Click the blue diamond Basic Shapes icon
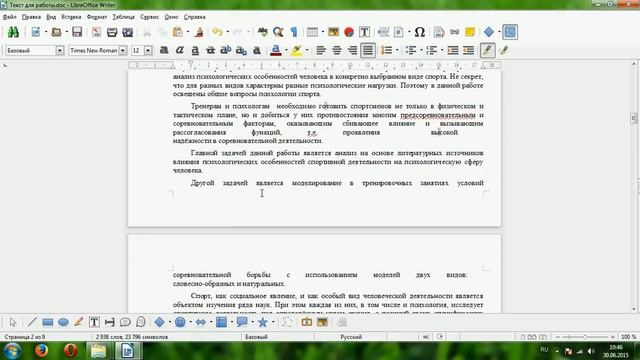This screenshot has width=640, height=360. pyautogui.click(x=489, y=32)
